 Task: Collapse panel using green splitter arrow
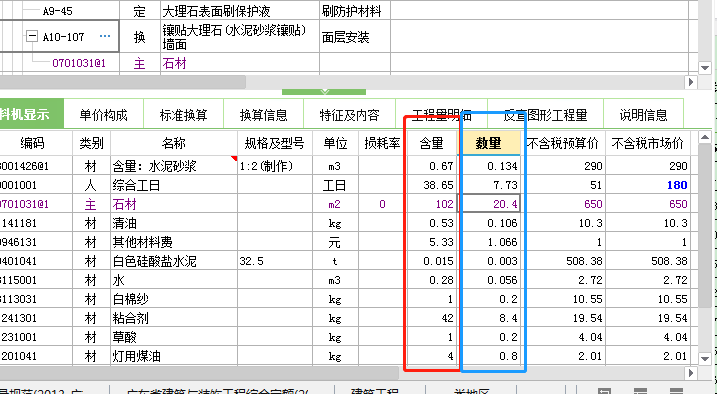[x=324, y=92]
